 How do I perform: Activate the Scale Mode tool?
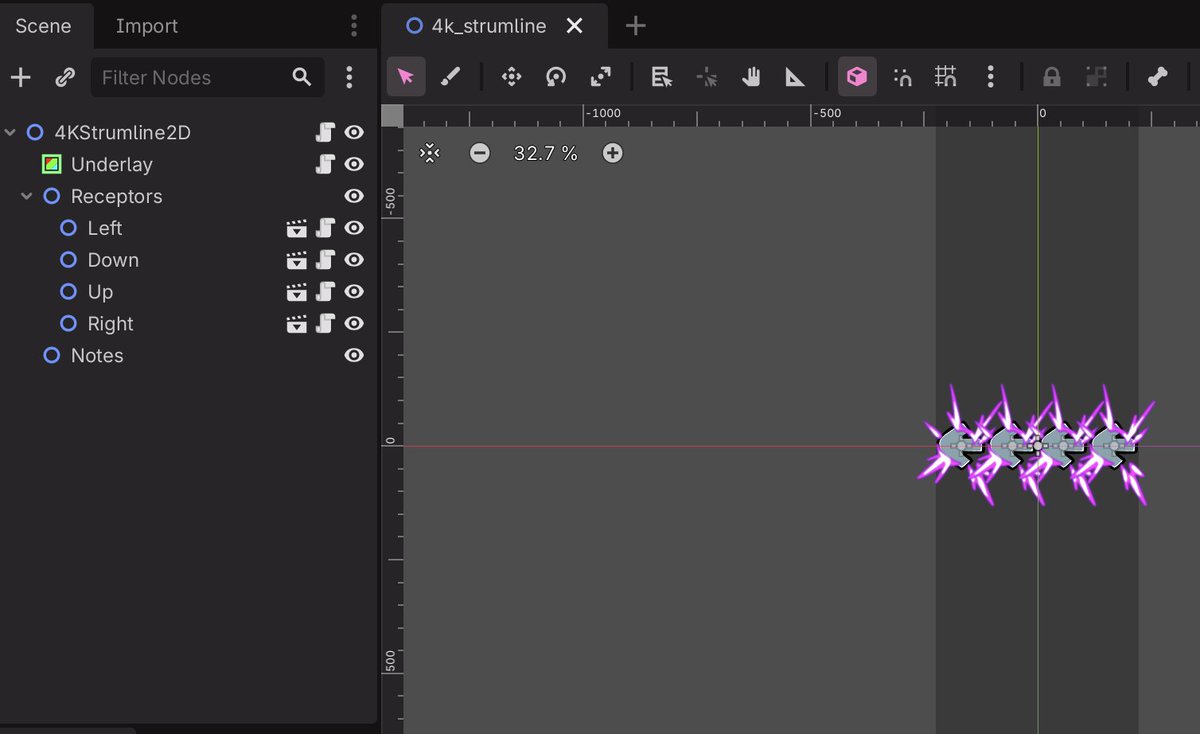point(601,77)
